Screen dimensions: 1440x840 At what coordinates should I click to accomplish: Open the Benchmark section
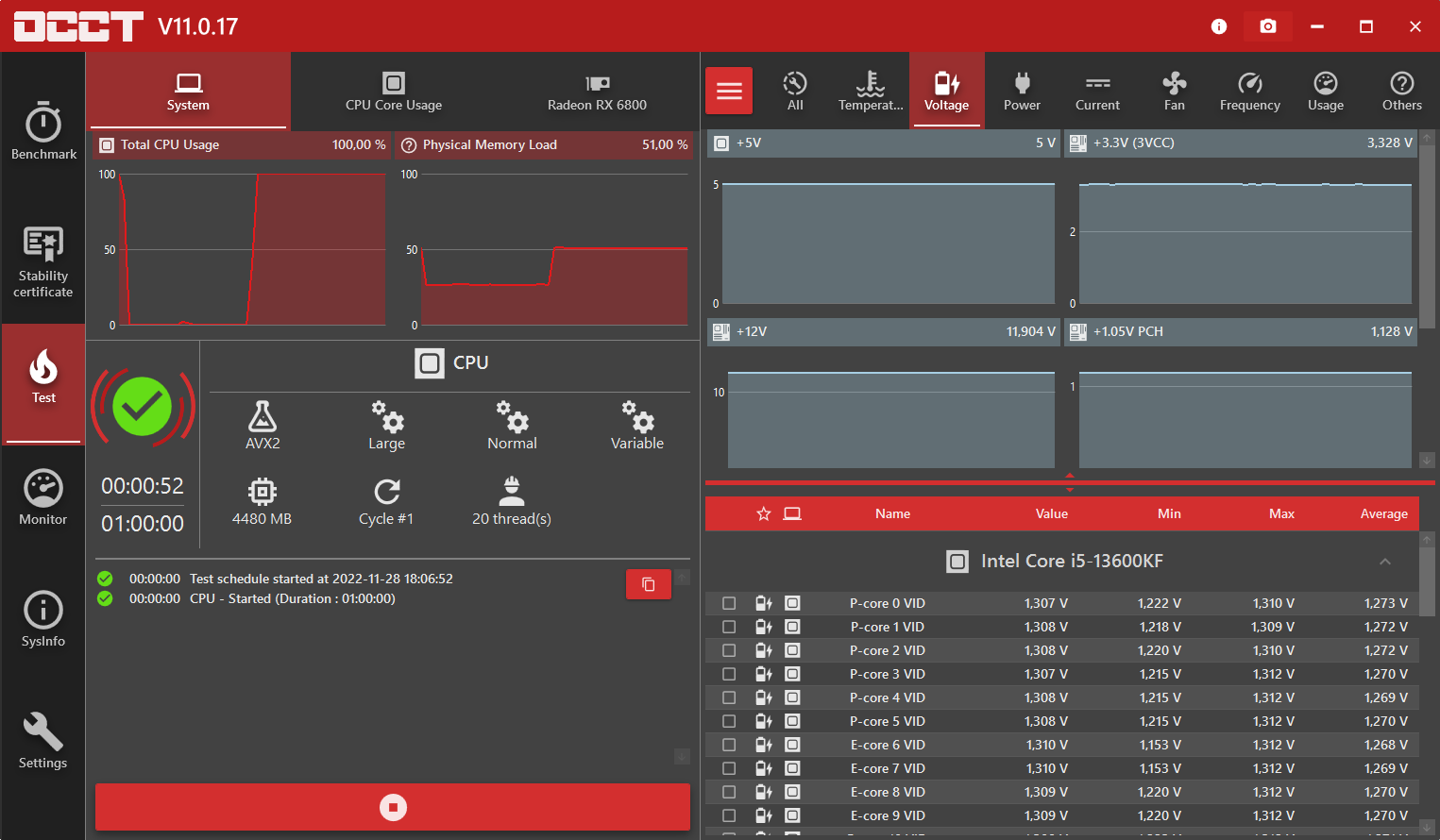pos(43,131)
